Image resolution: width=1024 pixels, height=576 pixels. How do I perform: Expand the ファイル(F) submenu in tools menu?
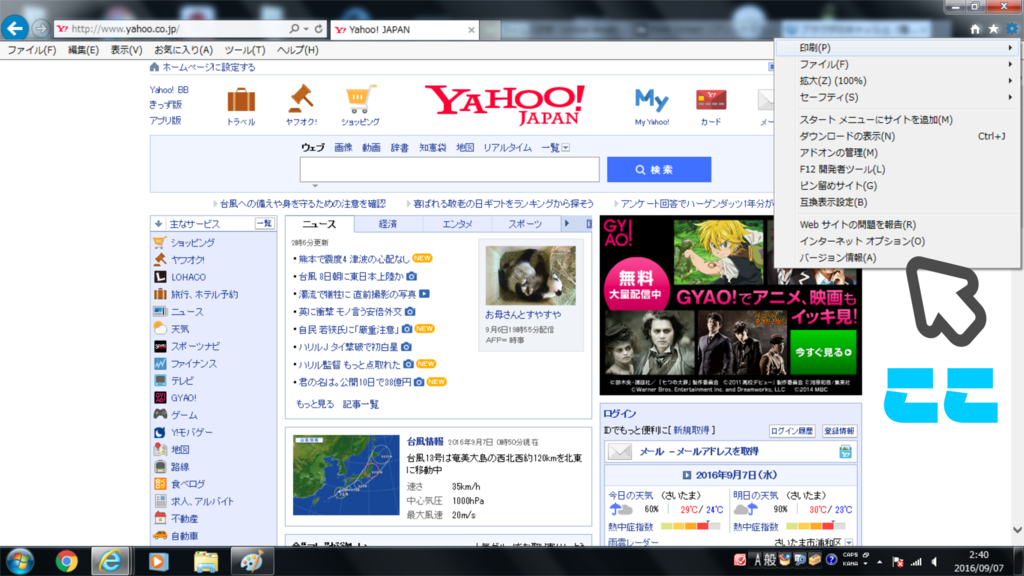pos(899,64)
